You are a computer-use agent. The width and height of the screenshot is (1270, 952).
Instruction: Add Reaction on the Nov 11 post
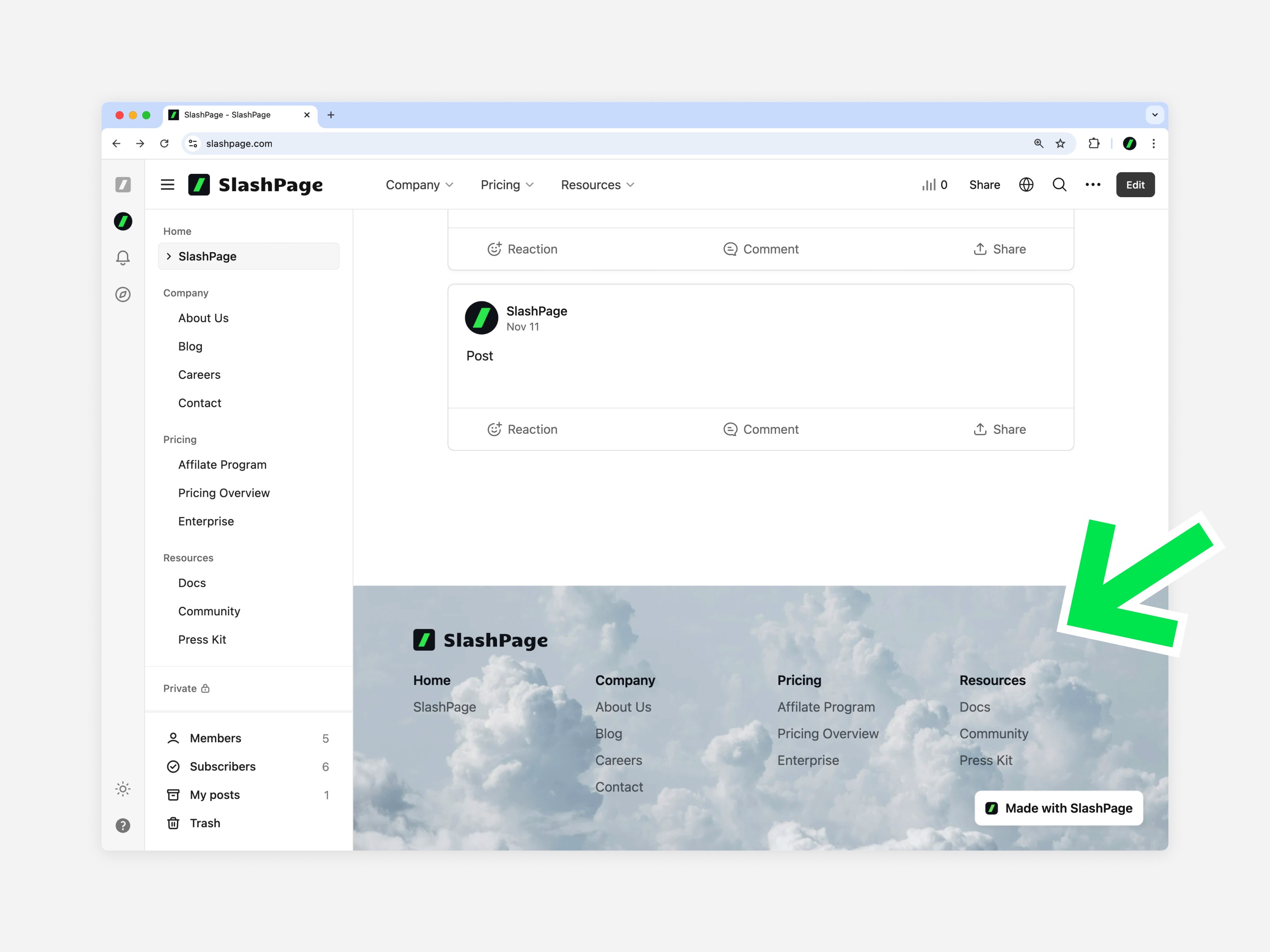(522, 429)
